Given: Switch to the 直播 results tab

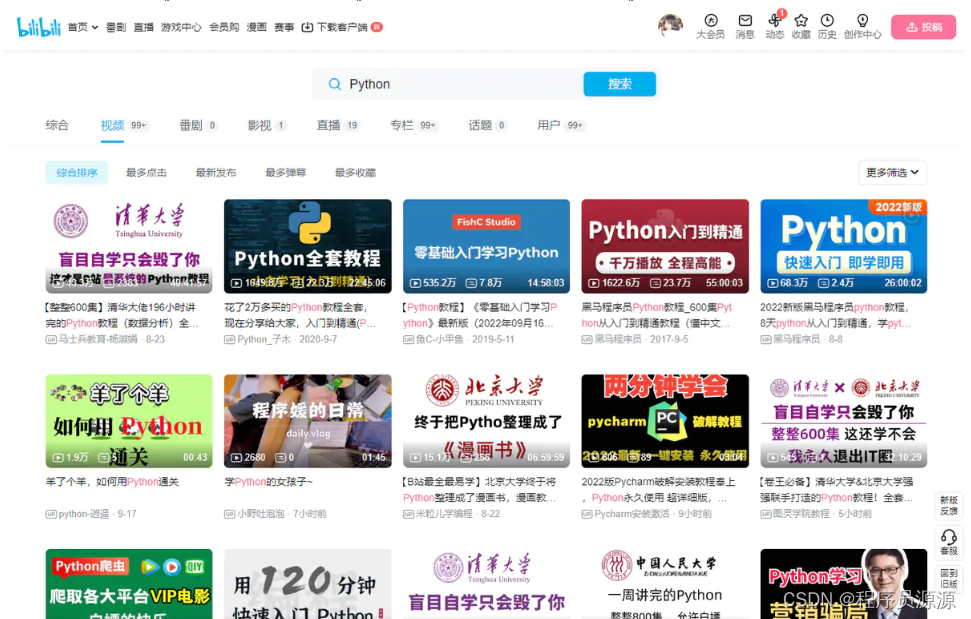Looking at the screenshot, I should [338, 125].
